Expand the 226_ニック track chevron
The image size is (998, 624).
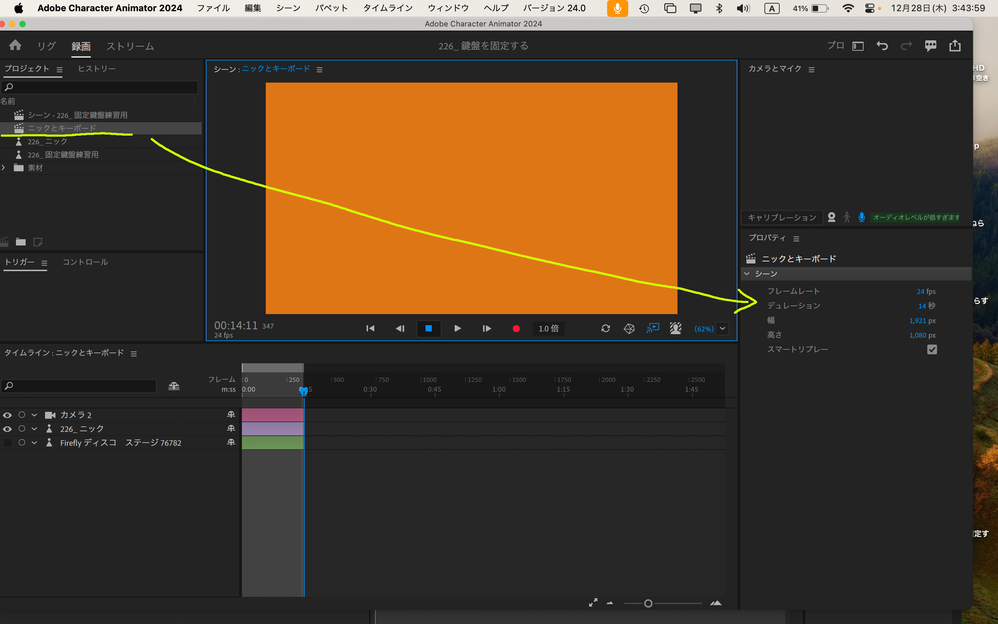(x=34, y=429)
